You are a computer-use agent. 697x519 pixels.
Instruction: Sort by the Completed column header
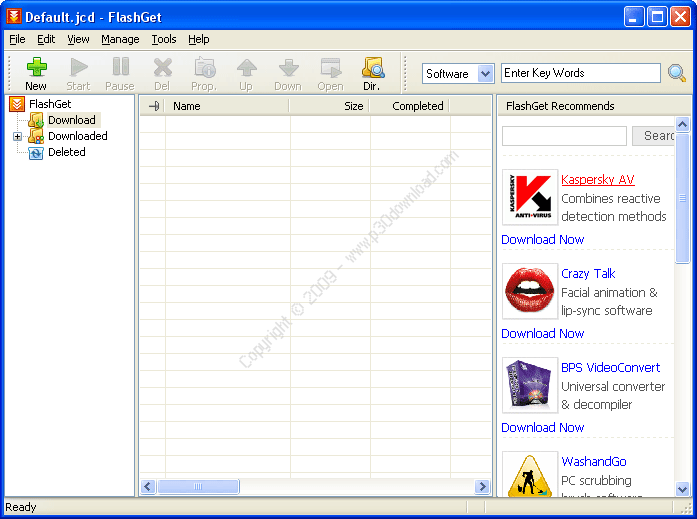click(x=409, y=106)
